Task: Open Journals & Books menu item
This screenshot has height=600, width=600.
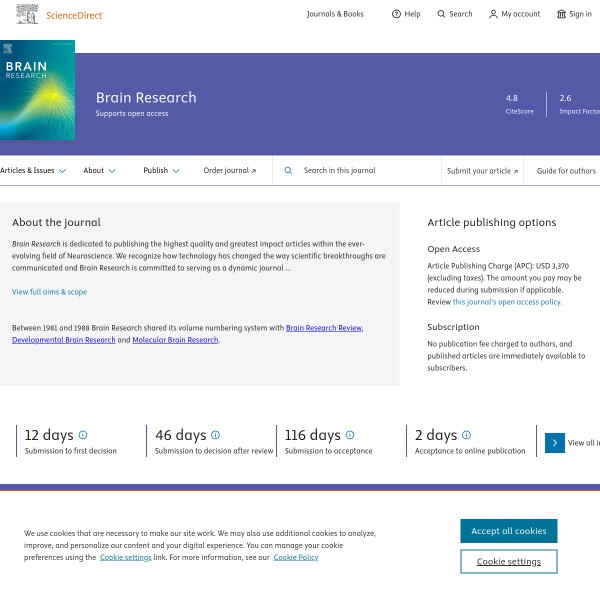Action: 335,14
